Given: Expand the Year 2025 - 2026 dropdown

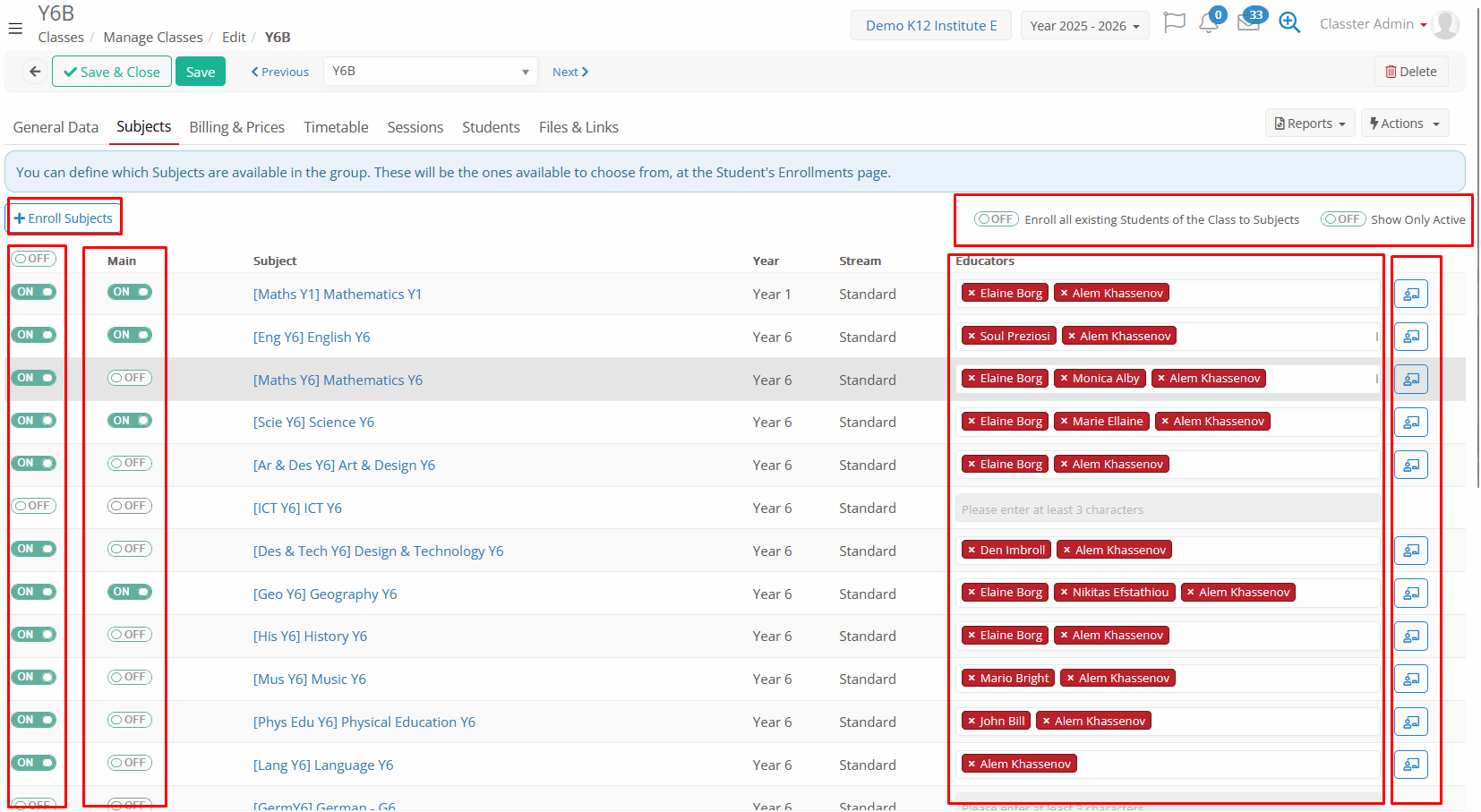Looking at the screenshot, I should pos(1084,26).
